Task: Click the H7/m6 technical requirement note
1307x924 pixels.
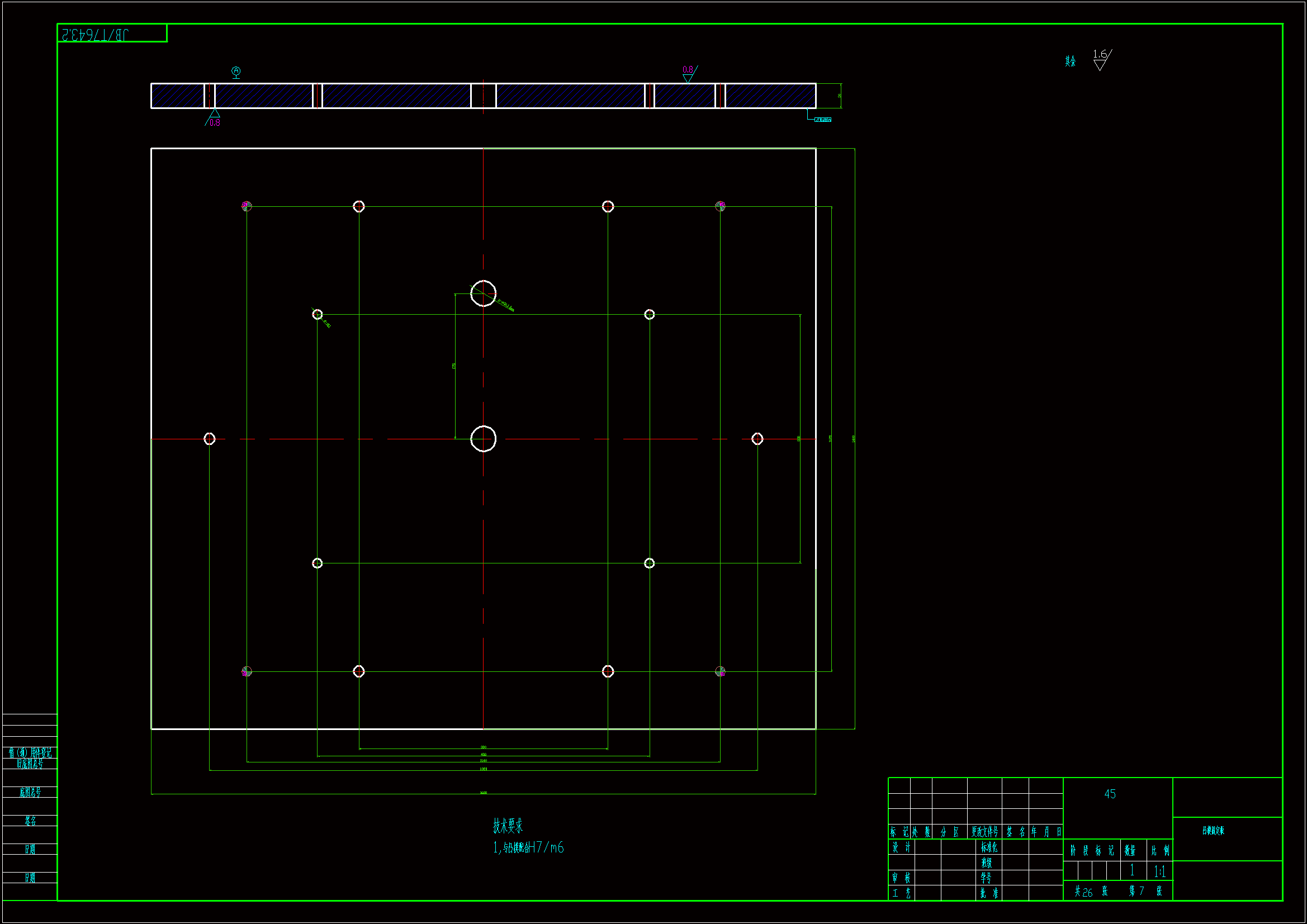Action: (x=529, y=848)
